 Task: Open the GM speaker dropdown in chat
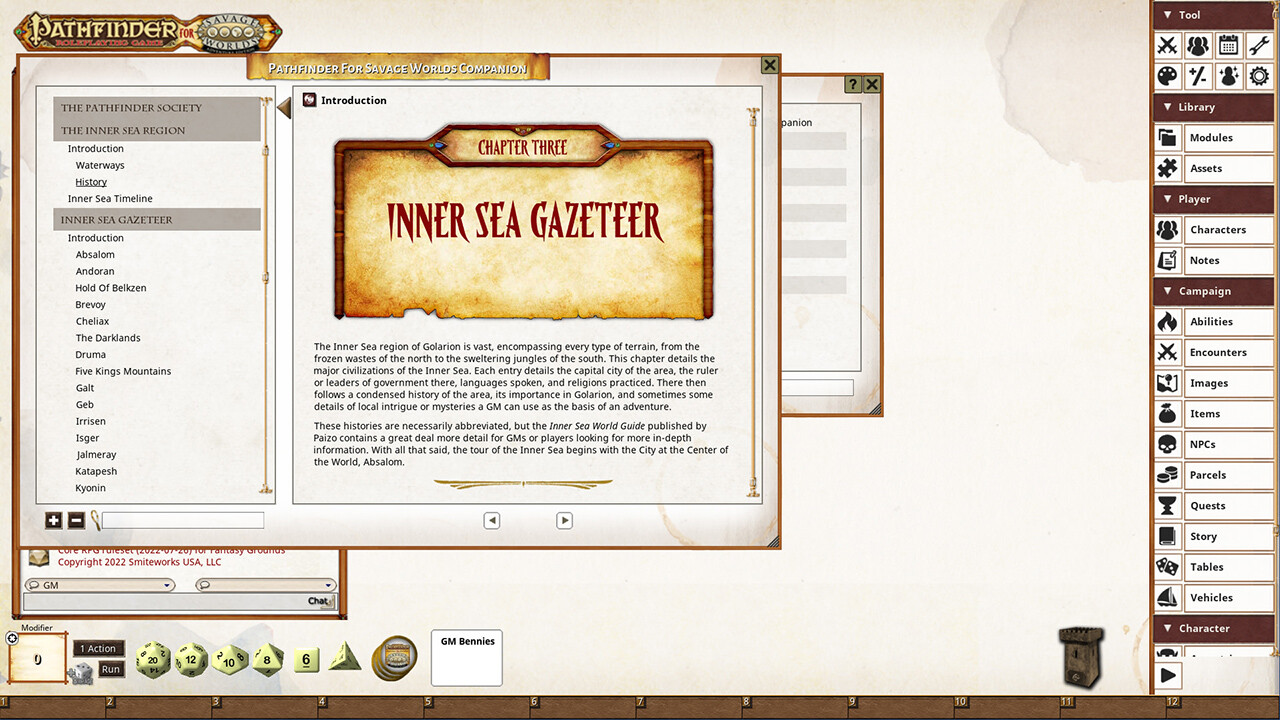[x=98, y=585]
